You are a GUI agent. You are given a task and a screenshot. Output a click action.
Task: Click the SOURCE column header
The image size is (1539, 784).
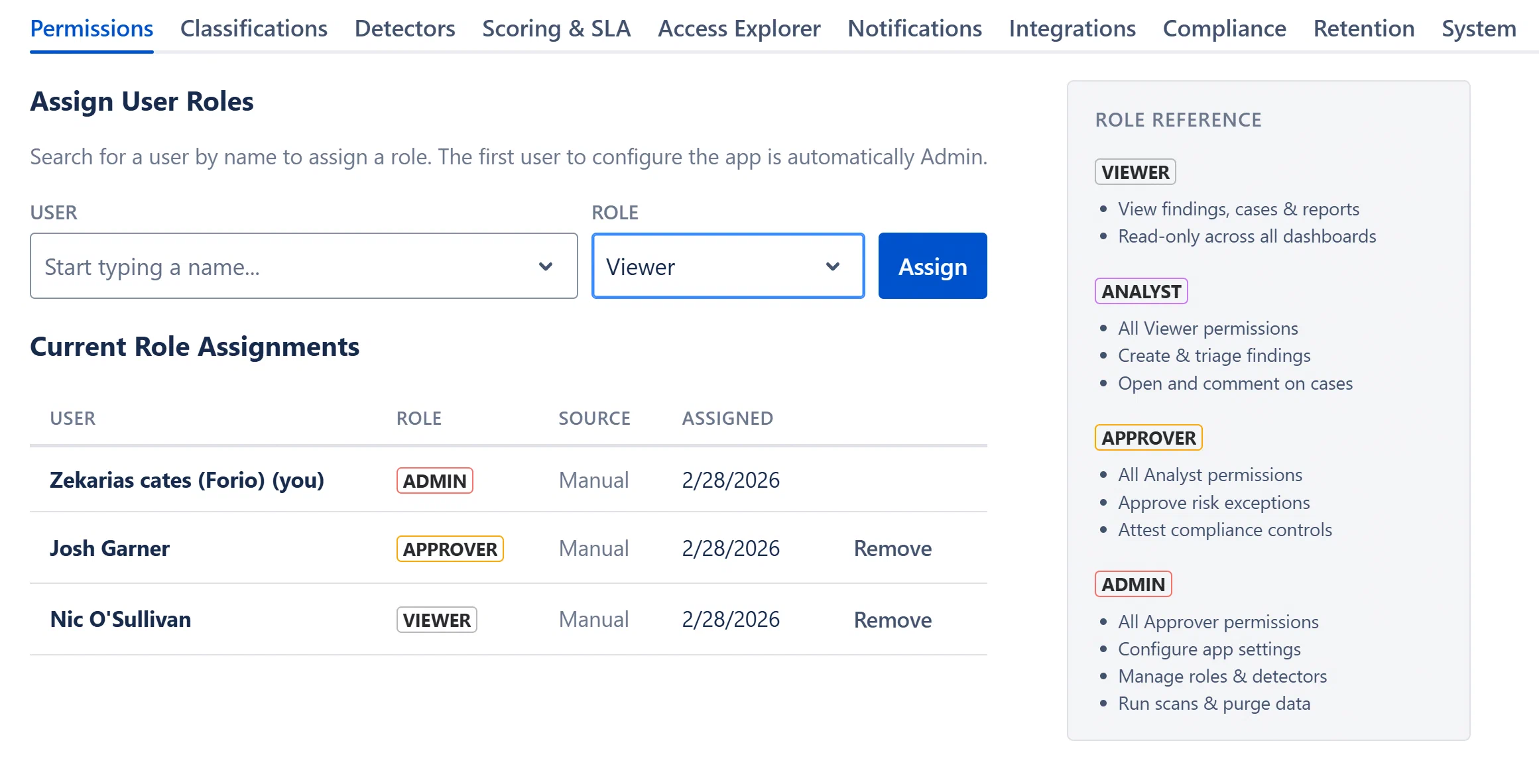point(594,418)
